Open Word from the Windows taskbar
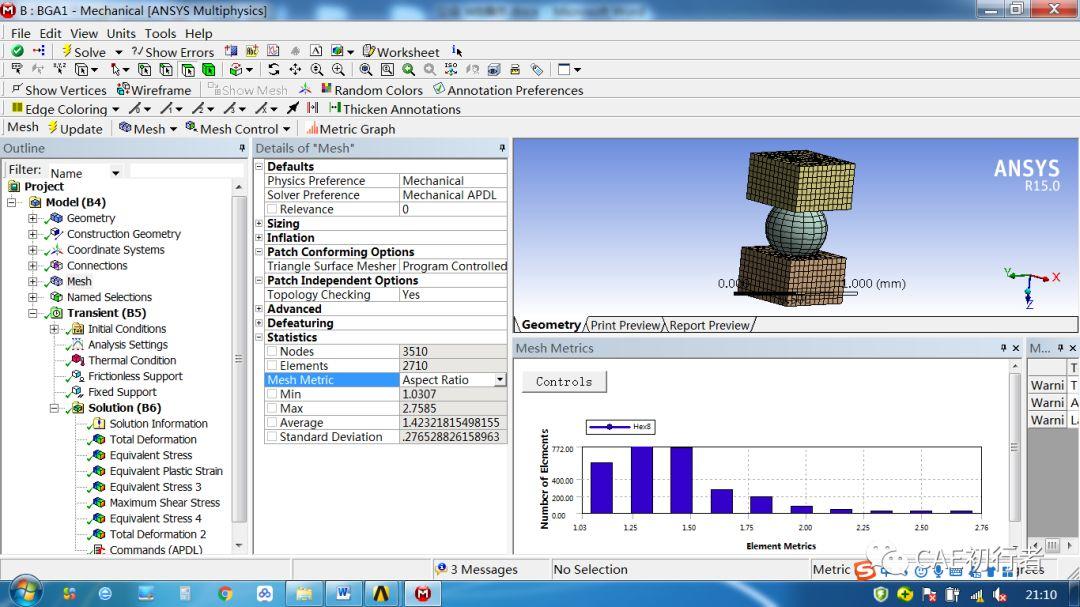The width and height of the screenshot is (1080, 607). click(x=343, y=593)
